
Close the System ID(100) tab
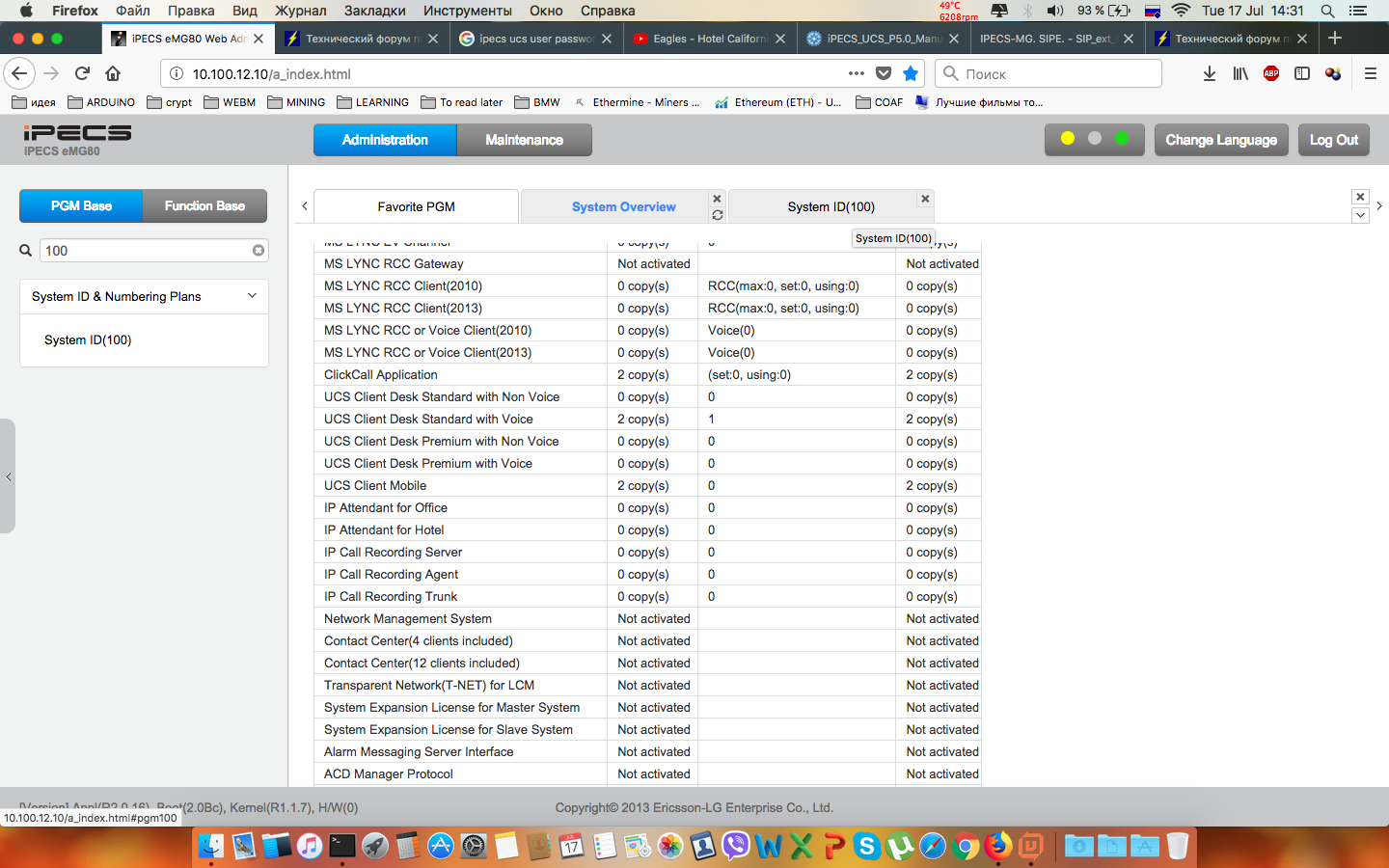coord(925,199)
